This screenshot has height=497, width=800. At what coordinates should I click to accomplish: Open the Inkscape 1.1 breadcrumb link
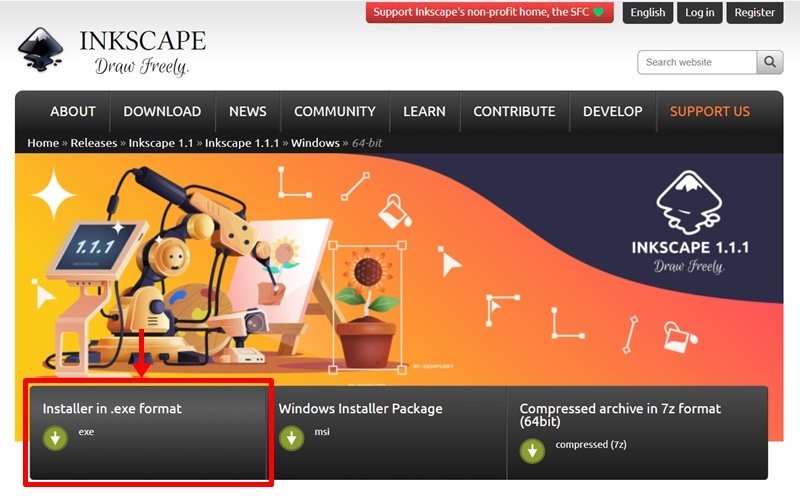click(x=161, y=143)
